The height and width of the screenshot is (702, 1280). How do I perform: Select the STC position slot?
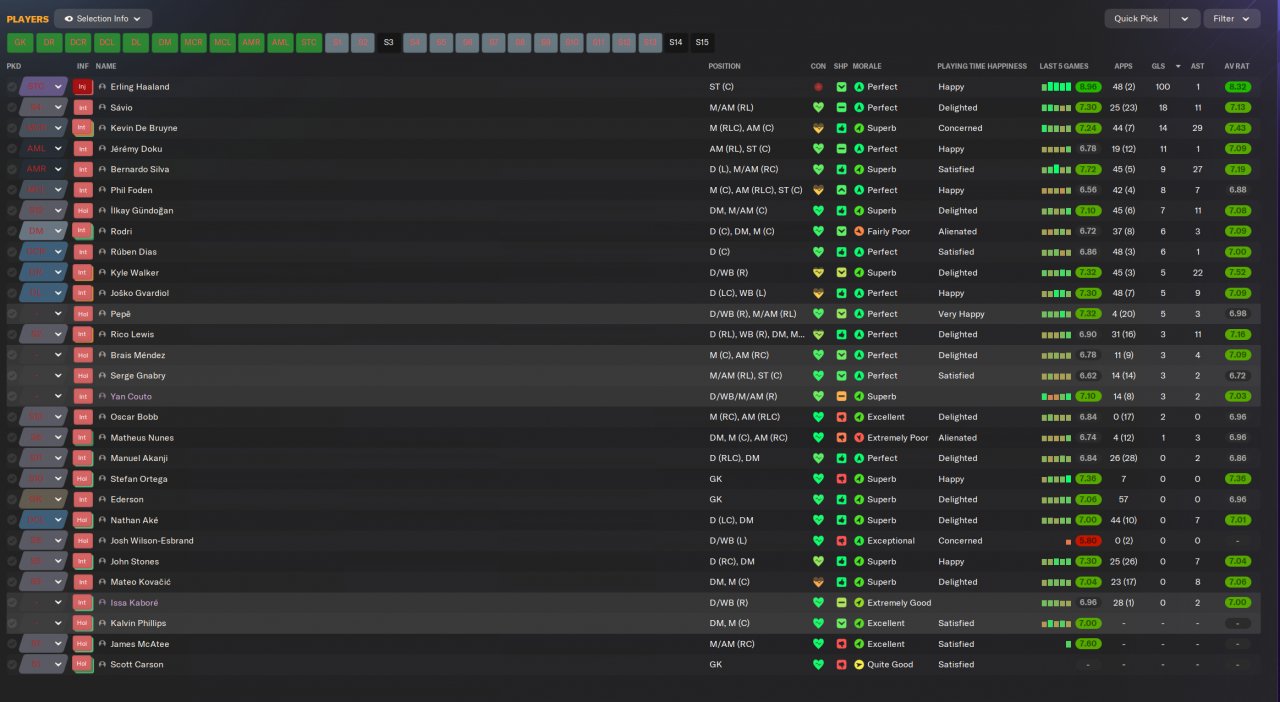tap(309, 43)
